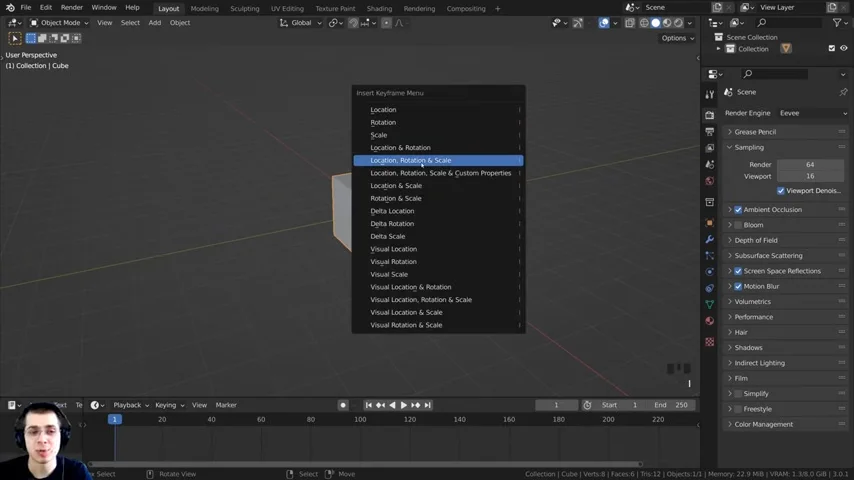This screenshot has width=854, height=480.
Task: Click the outliner filter funnel icon
Action: click(837, 22)
